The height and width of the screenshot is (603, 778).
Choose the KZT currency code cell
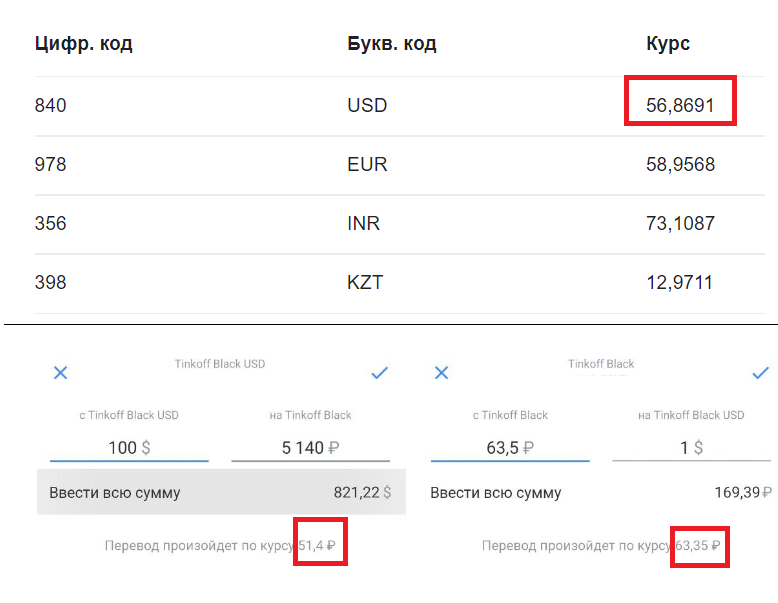point(365,283)
